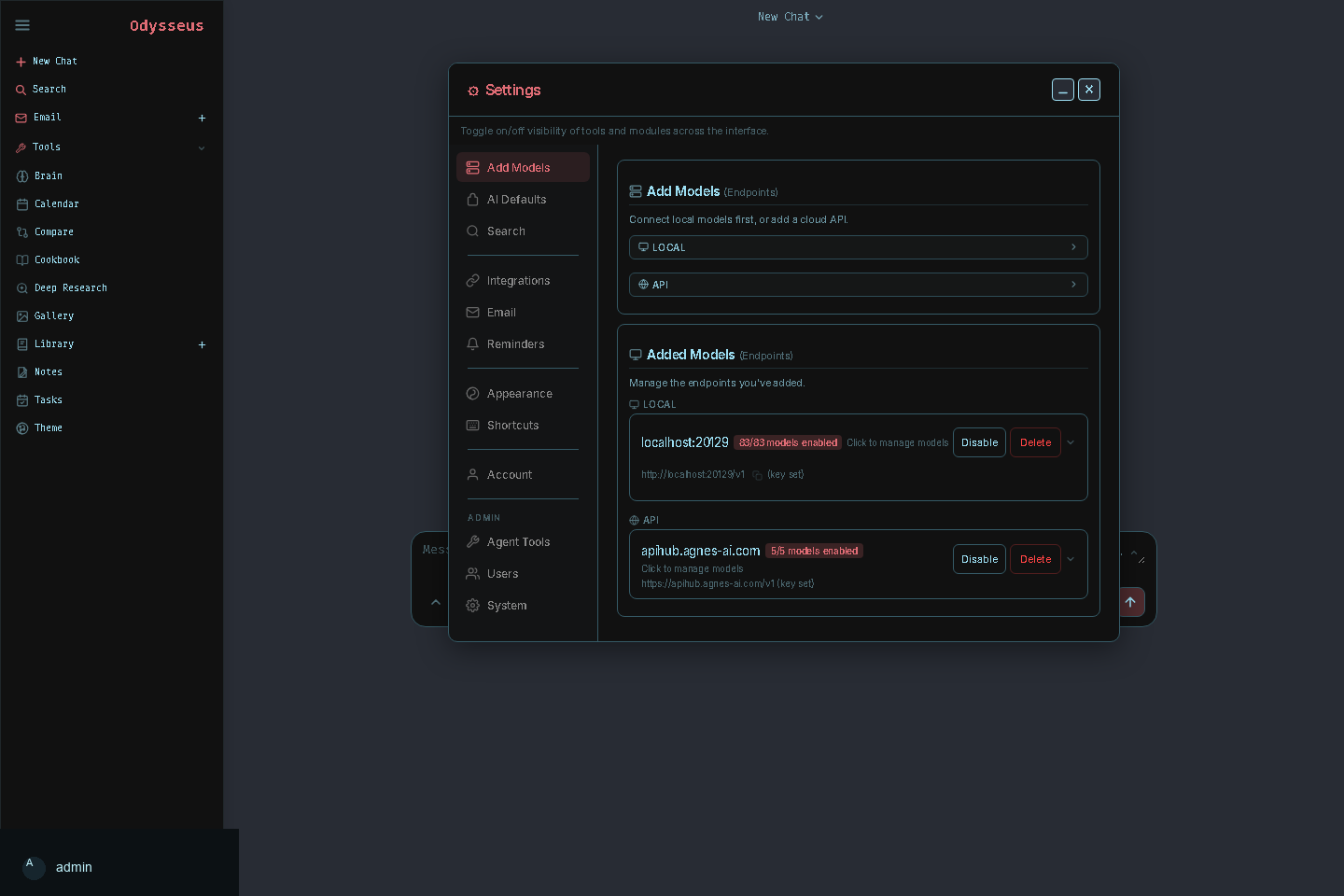1344x896 pixels.
Task: Open System admin settings
Action: pos(523,605)
